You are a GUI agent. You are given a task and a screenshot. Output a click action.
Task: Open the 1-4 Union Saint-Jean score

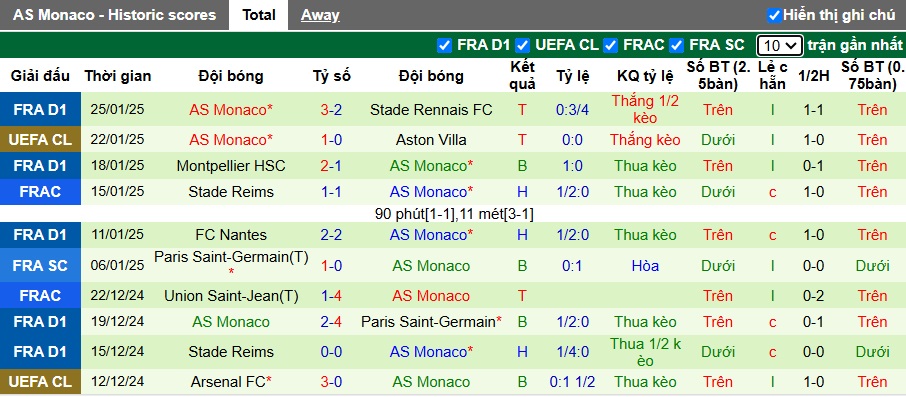coord(332,296)
